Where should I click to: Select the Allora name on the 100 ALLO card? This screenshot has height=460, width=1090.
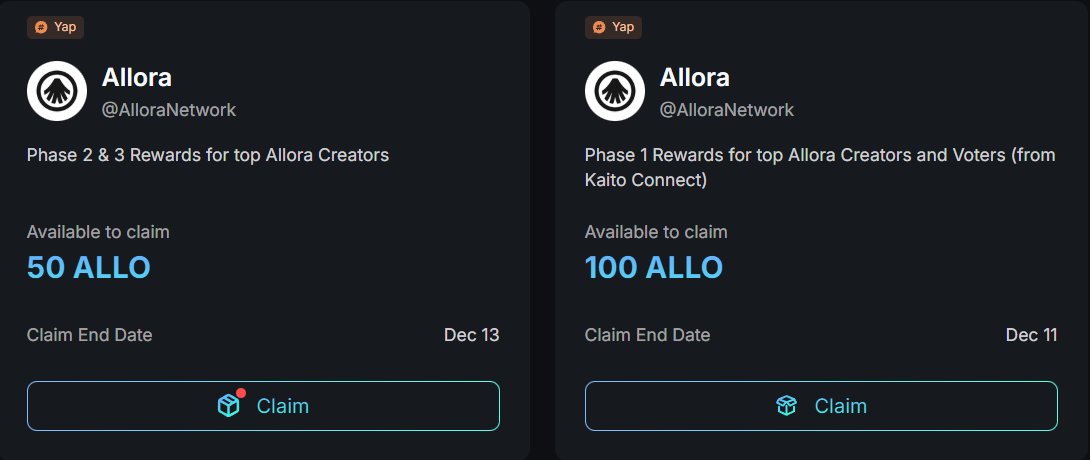(x=695, y=77)
